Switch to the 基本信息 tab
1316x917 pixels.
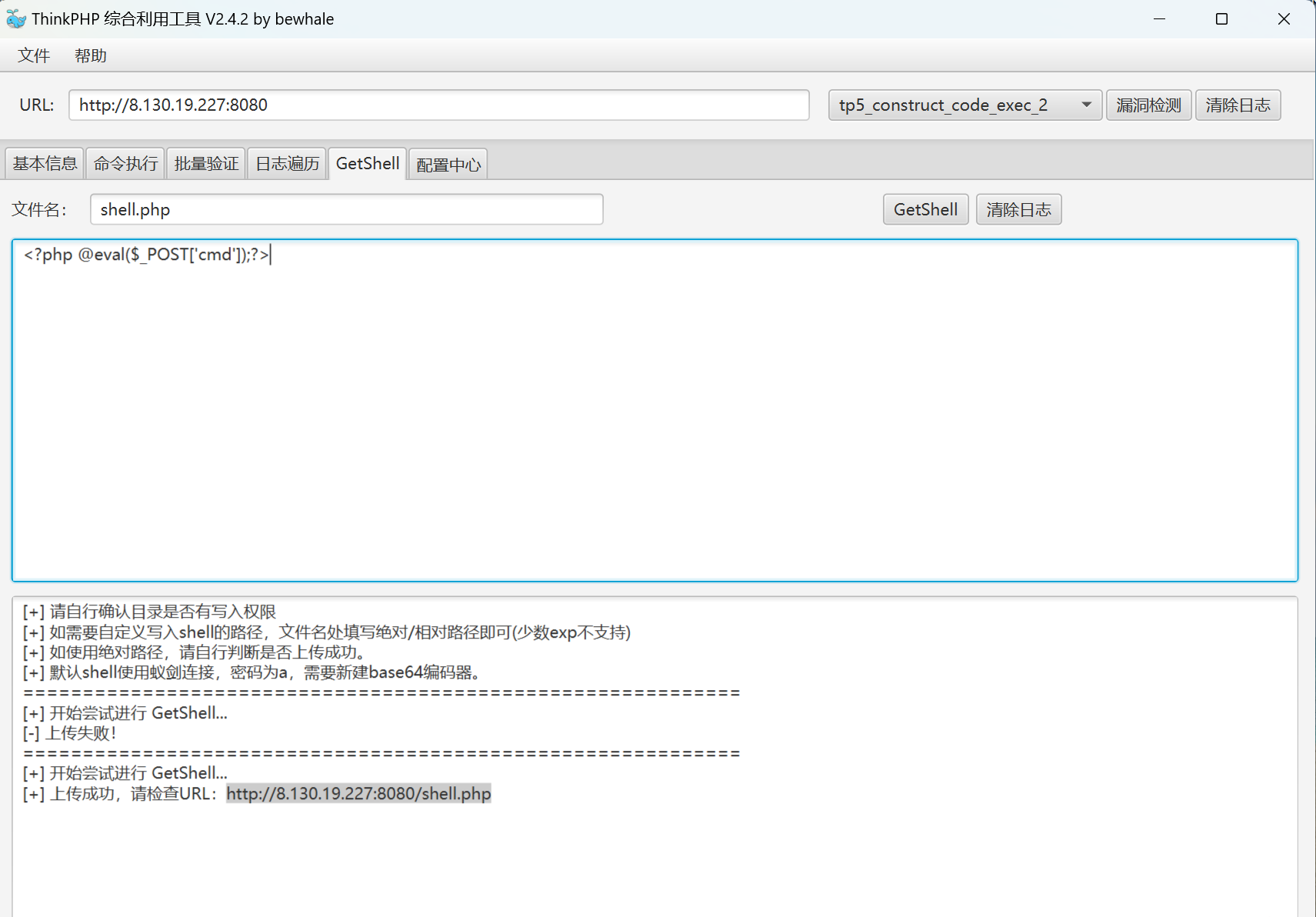coord(45,164)
